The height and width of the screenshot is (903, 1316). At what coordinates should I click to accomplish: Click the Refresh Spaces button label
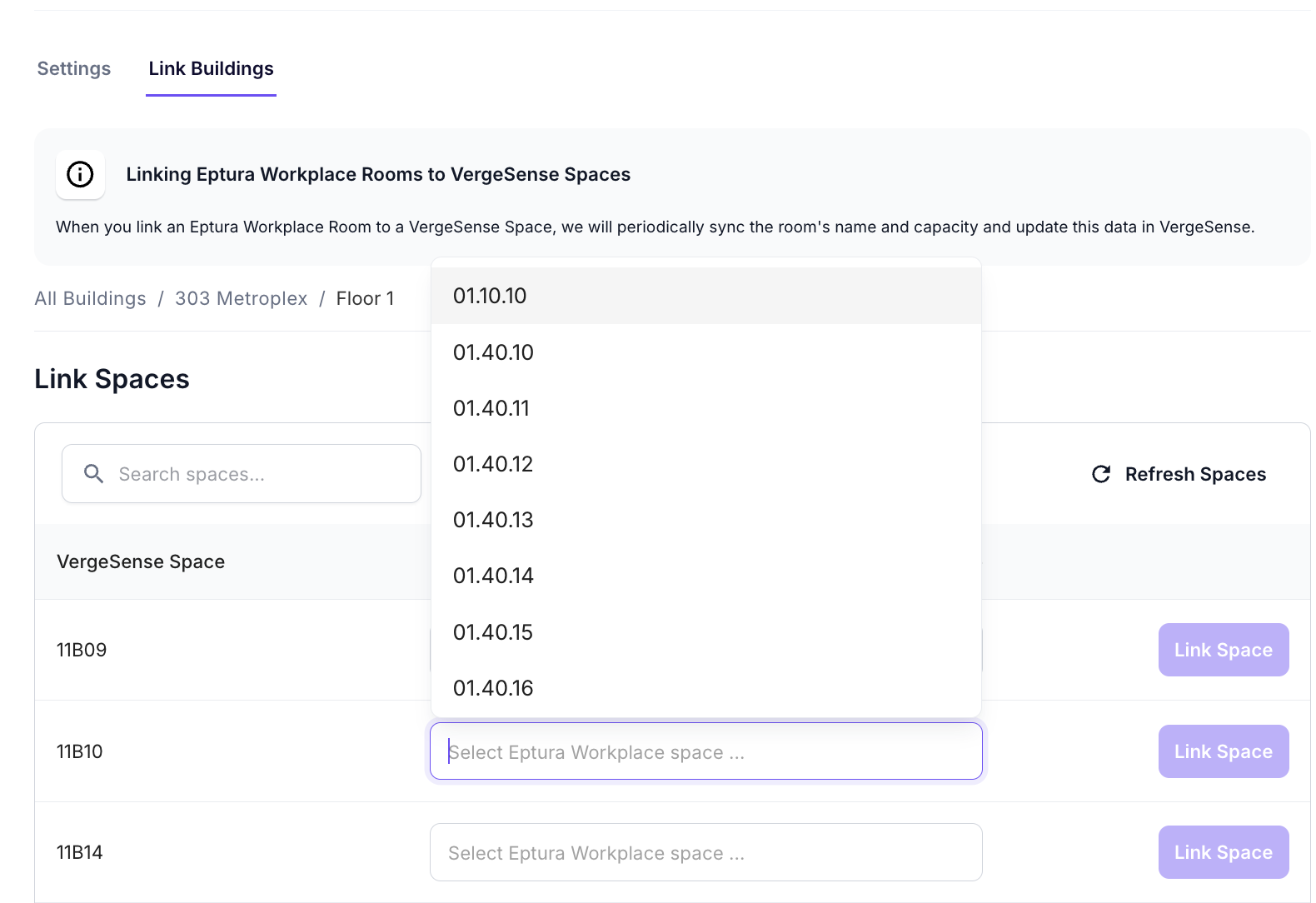tap(1195, 474)
